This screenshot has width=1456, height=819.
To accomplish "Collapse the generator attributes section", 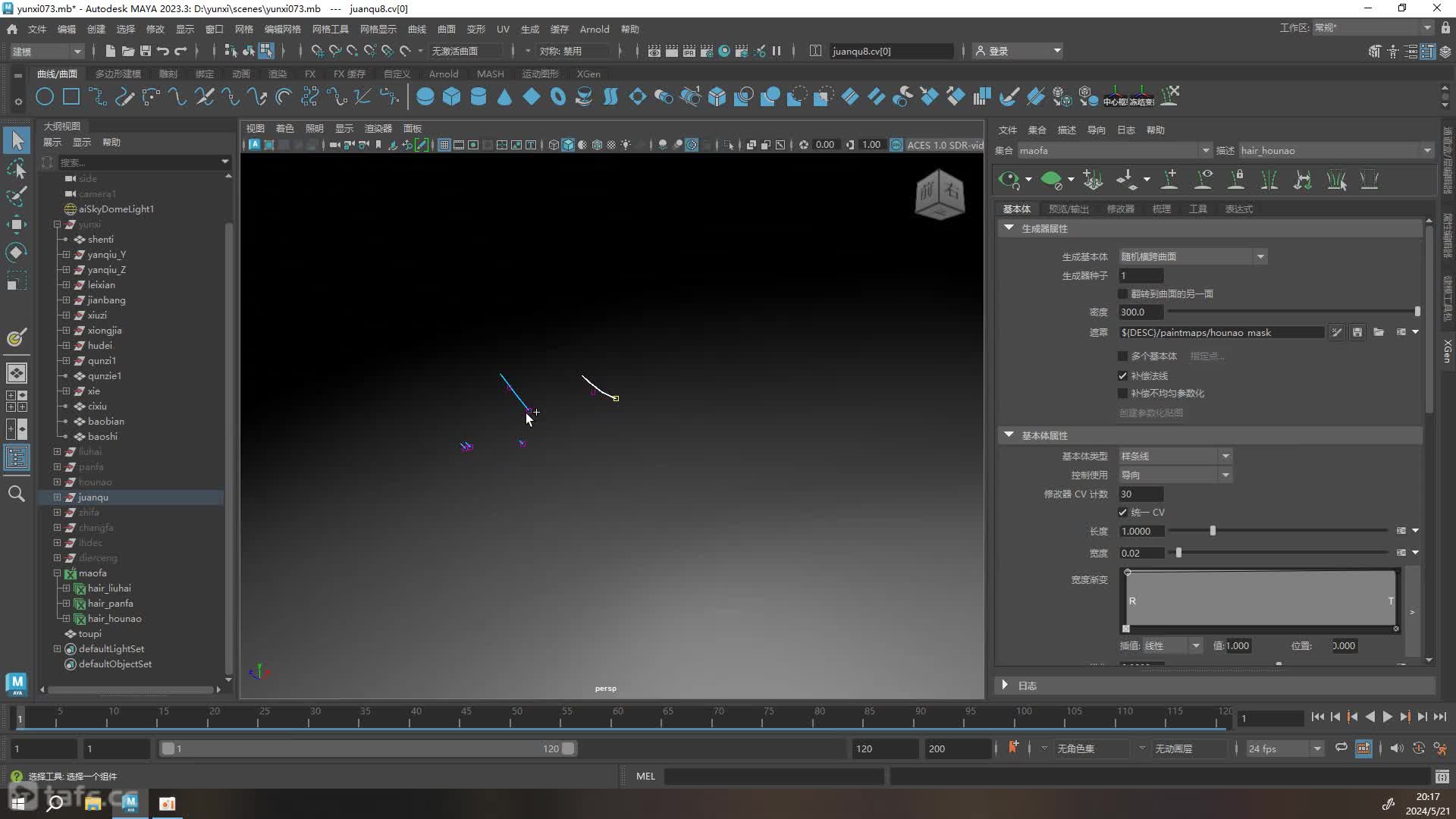I will click(1009, 227).
